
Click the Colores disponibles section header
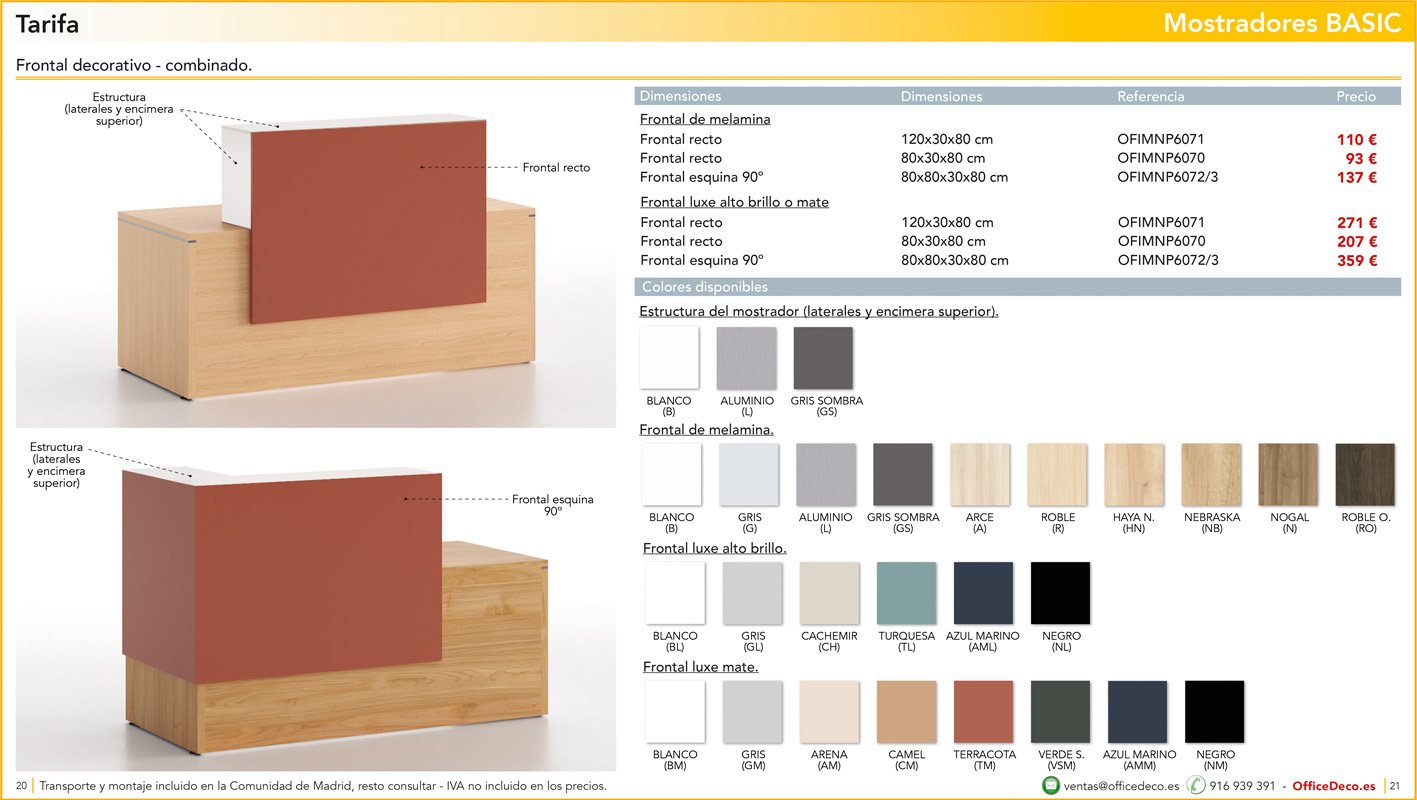point(1018,287)
